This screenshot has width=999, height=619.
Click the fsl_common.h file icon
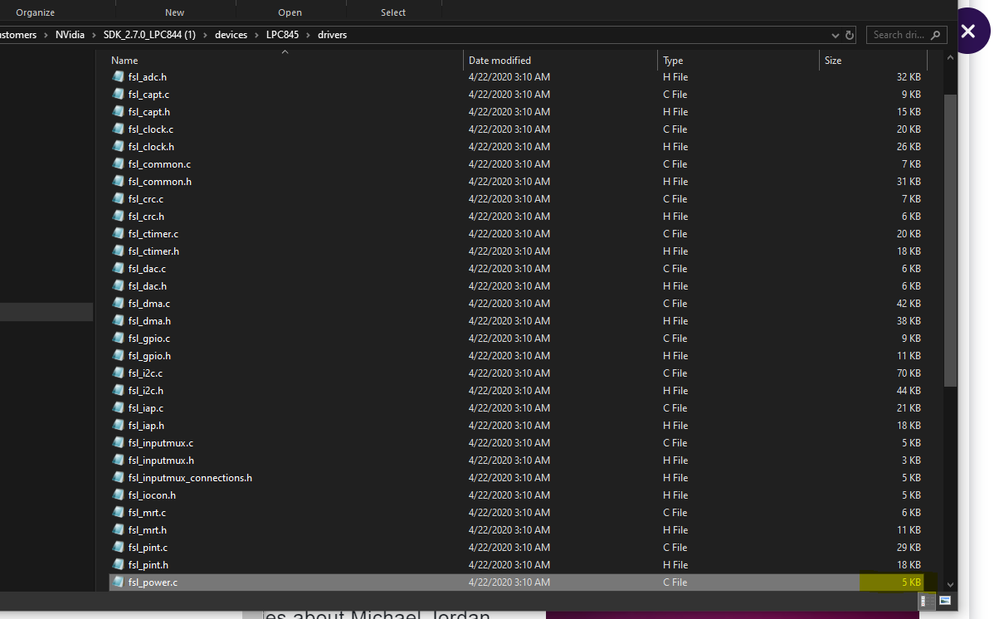coord(118,181)
